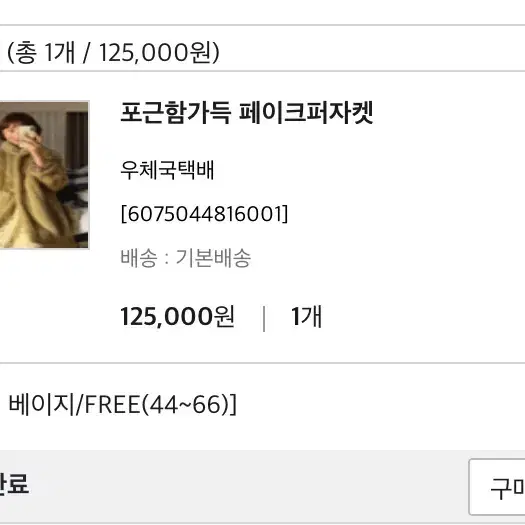Click the closing bracket after option text

click(233, 404)
